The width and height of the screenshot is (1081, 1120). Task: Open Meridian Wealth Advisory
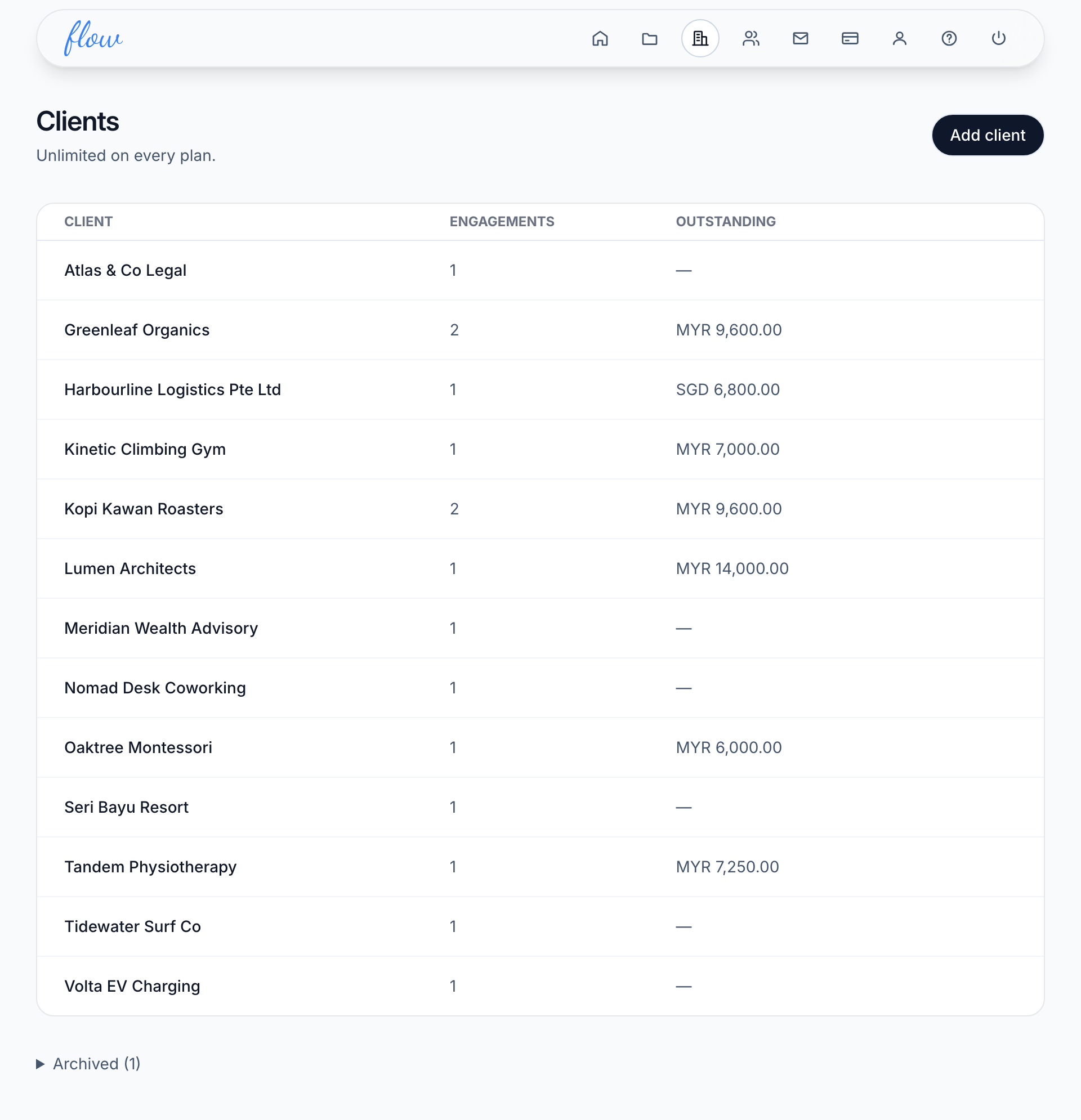160,629
